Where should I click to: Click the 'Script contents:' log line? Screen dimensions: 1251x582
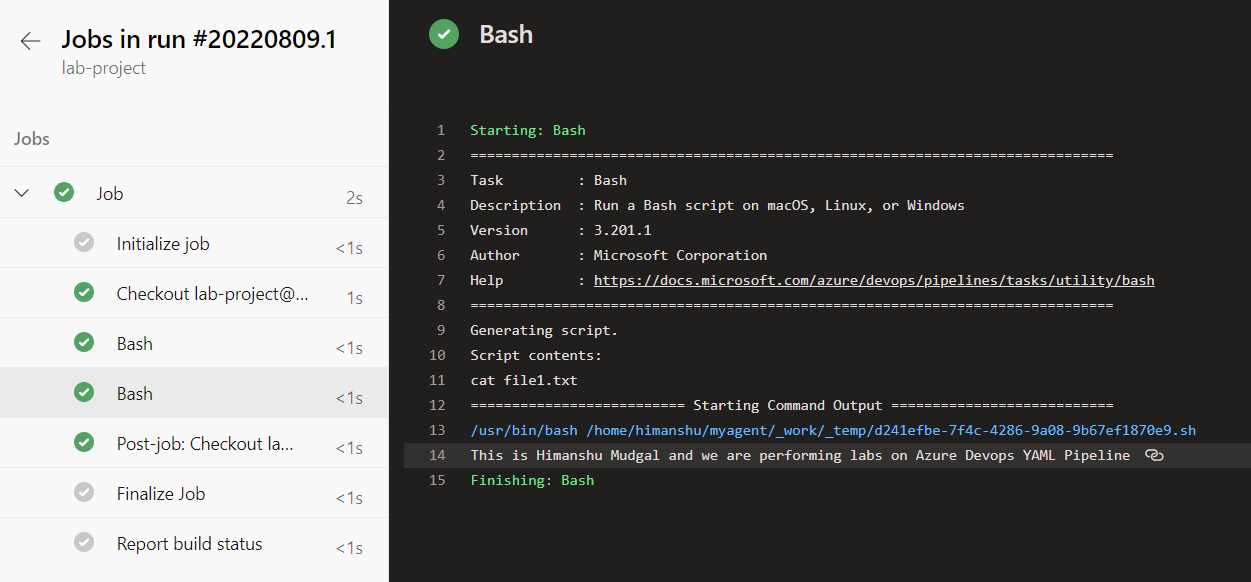536,355
